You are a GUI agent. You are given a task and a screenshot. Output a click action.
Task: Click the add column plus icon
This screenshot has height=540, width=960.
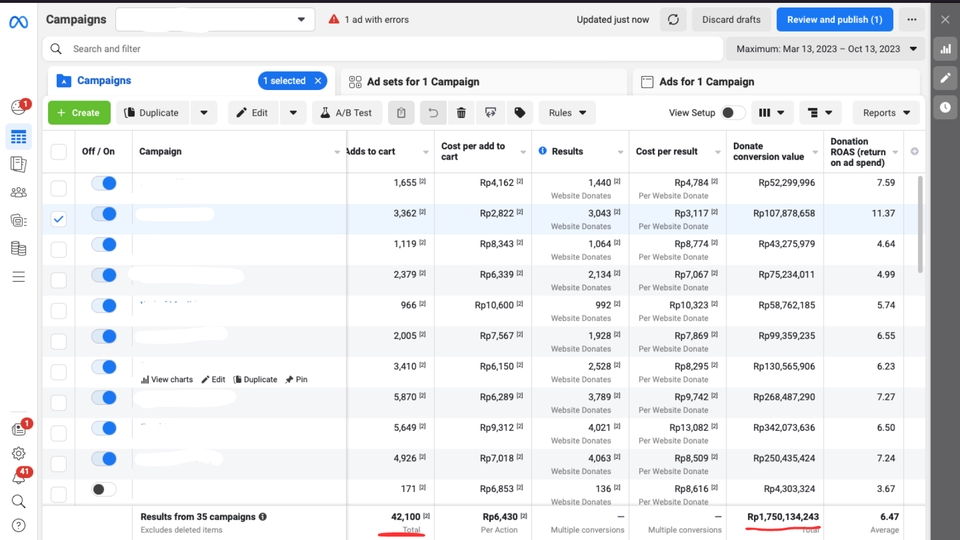coord(914,151)
